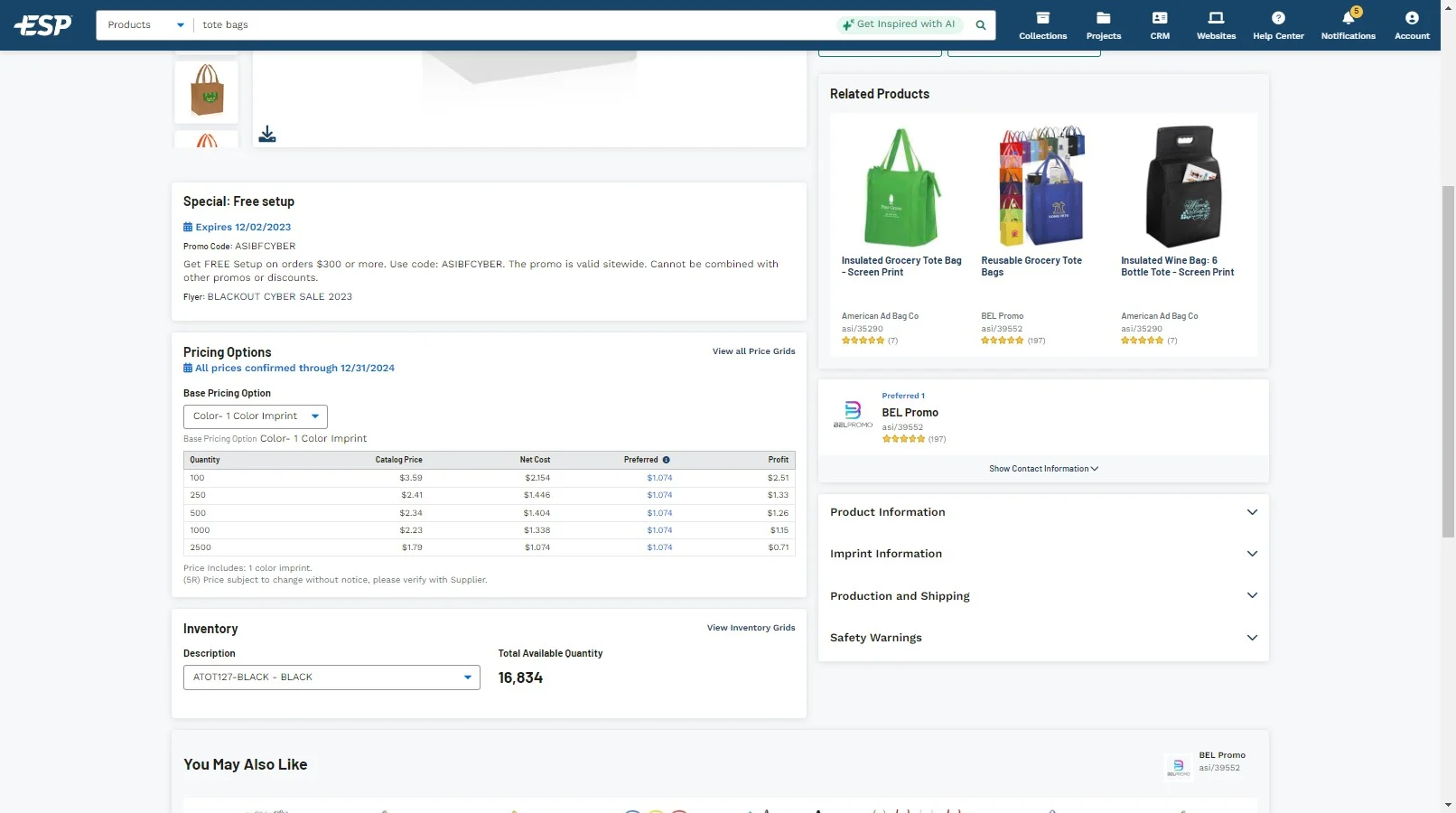1456x813 pixels.
Task: Click 'Preferred 1' label
Action: (x=903, y=397)
